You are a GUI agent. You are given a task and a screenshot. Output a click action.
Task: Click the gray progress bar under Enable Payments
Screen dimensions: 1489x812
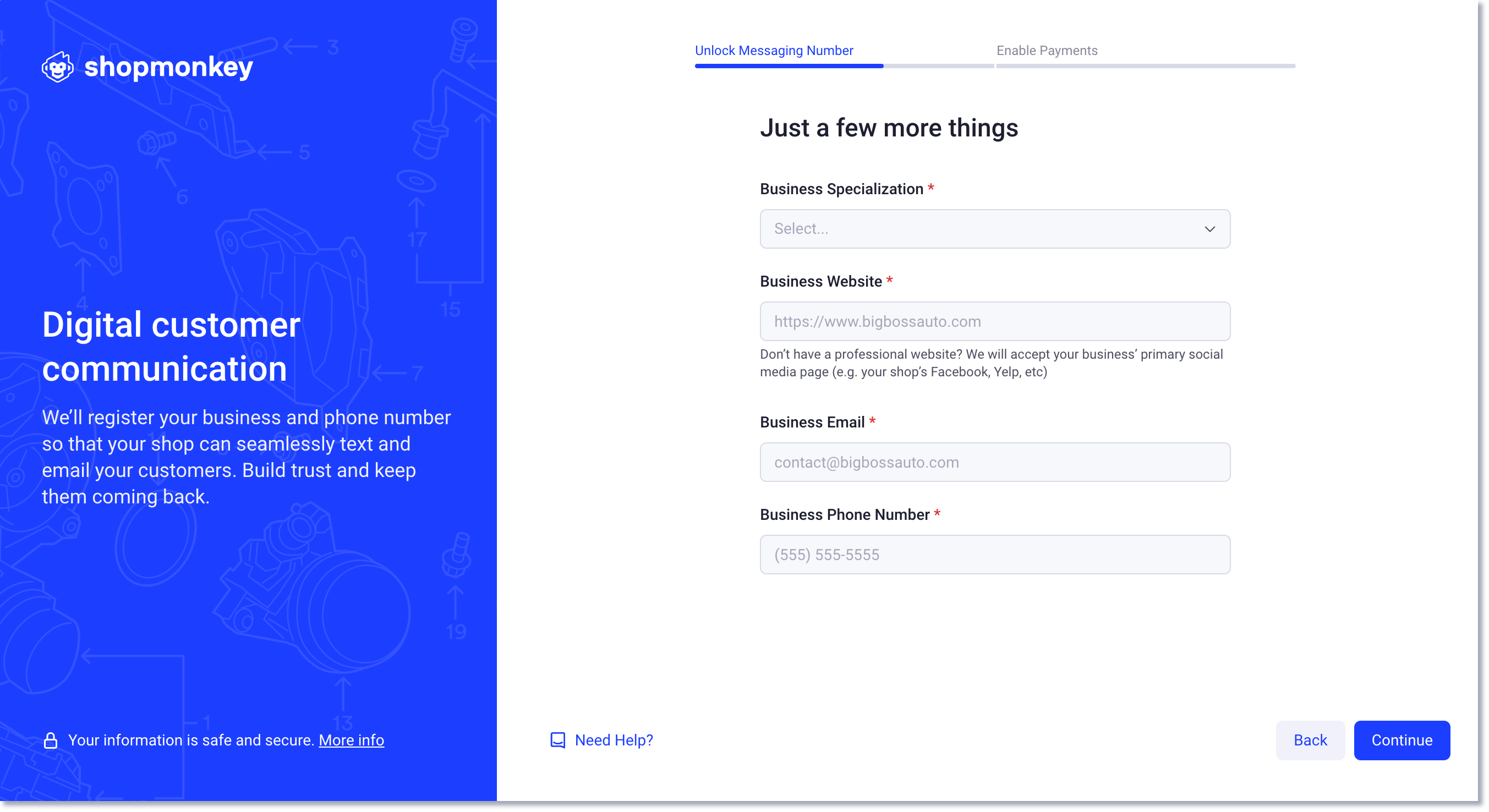tap(1146, 66)
